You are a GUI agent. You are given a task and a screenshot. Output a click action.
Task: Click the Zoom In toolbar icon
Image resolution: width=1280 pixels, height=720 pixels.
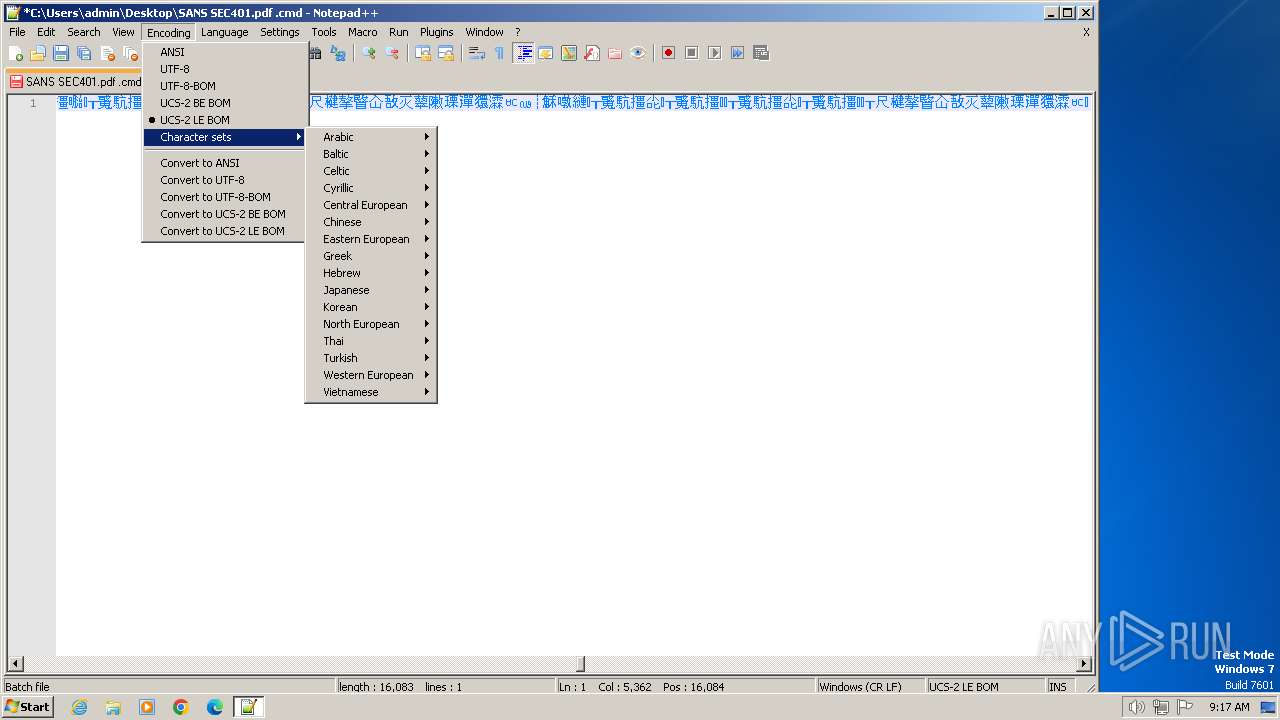369,53
